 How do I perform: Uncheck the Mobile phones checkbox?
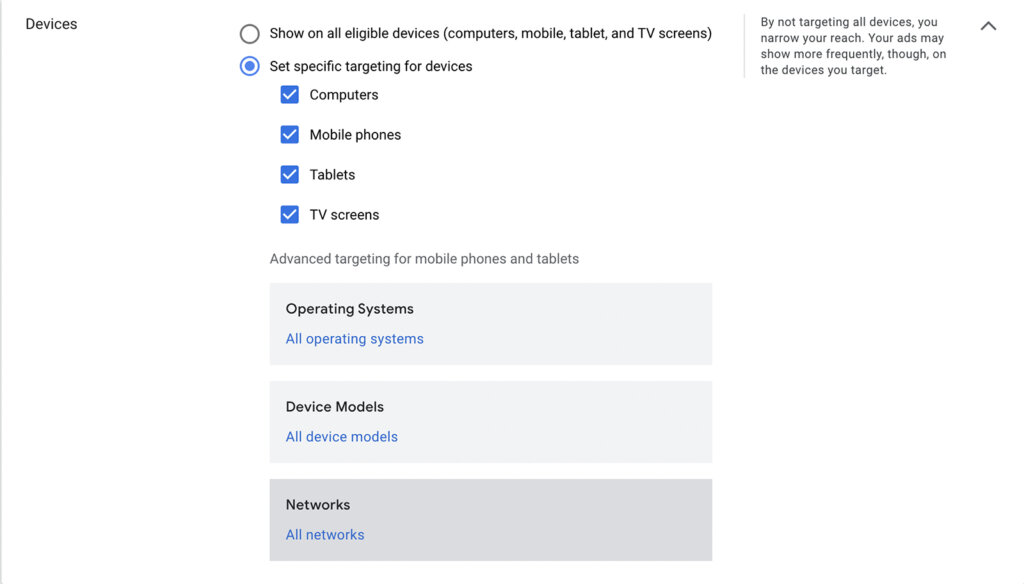coord(290,135)
